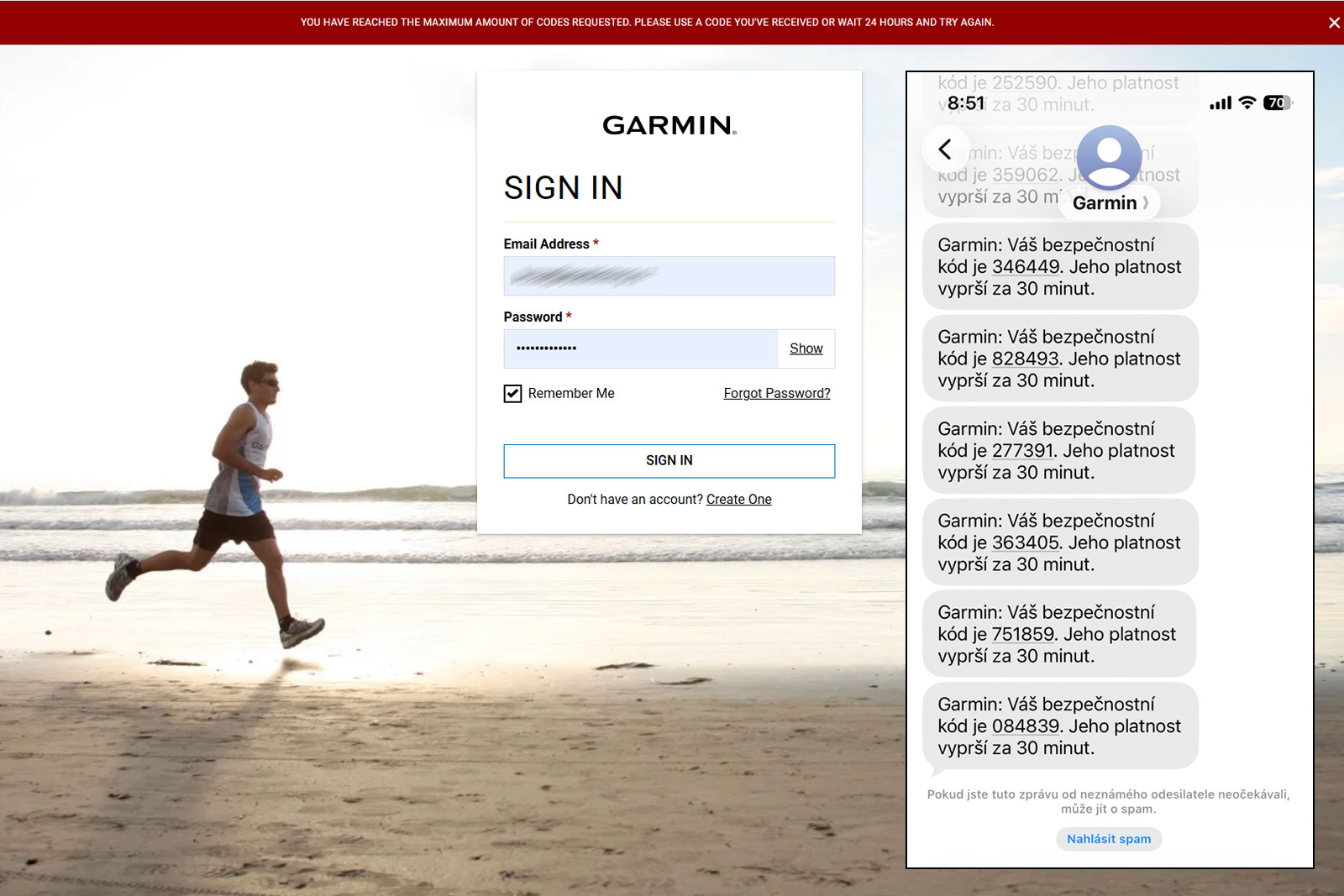Tap the Garmin contact avatar icon
Image resolution: width=1344 pixels, height=896 pixels.
[x=1109, y=157]
